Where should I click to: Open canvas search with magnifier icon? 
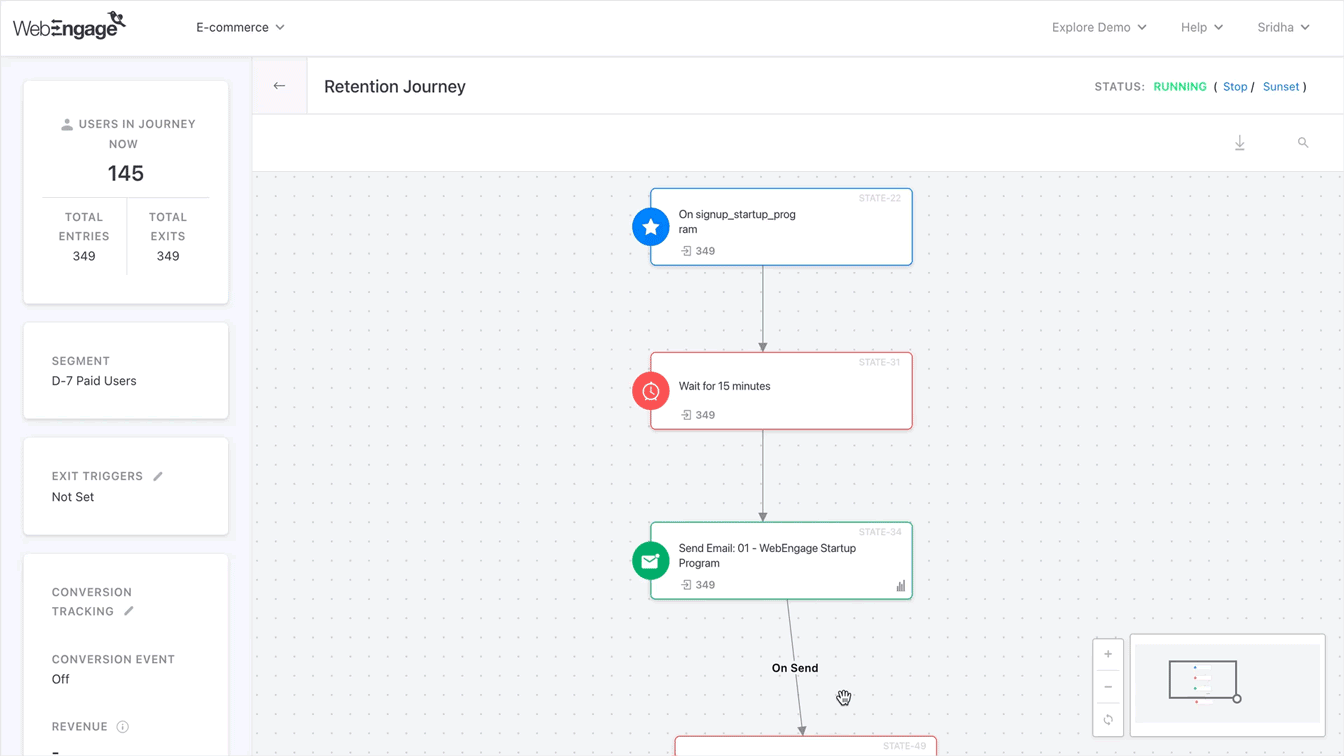(1303, 142)
